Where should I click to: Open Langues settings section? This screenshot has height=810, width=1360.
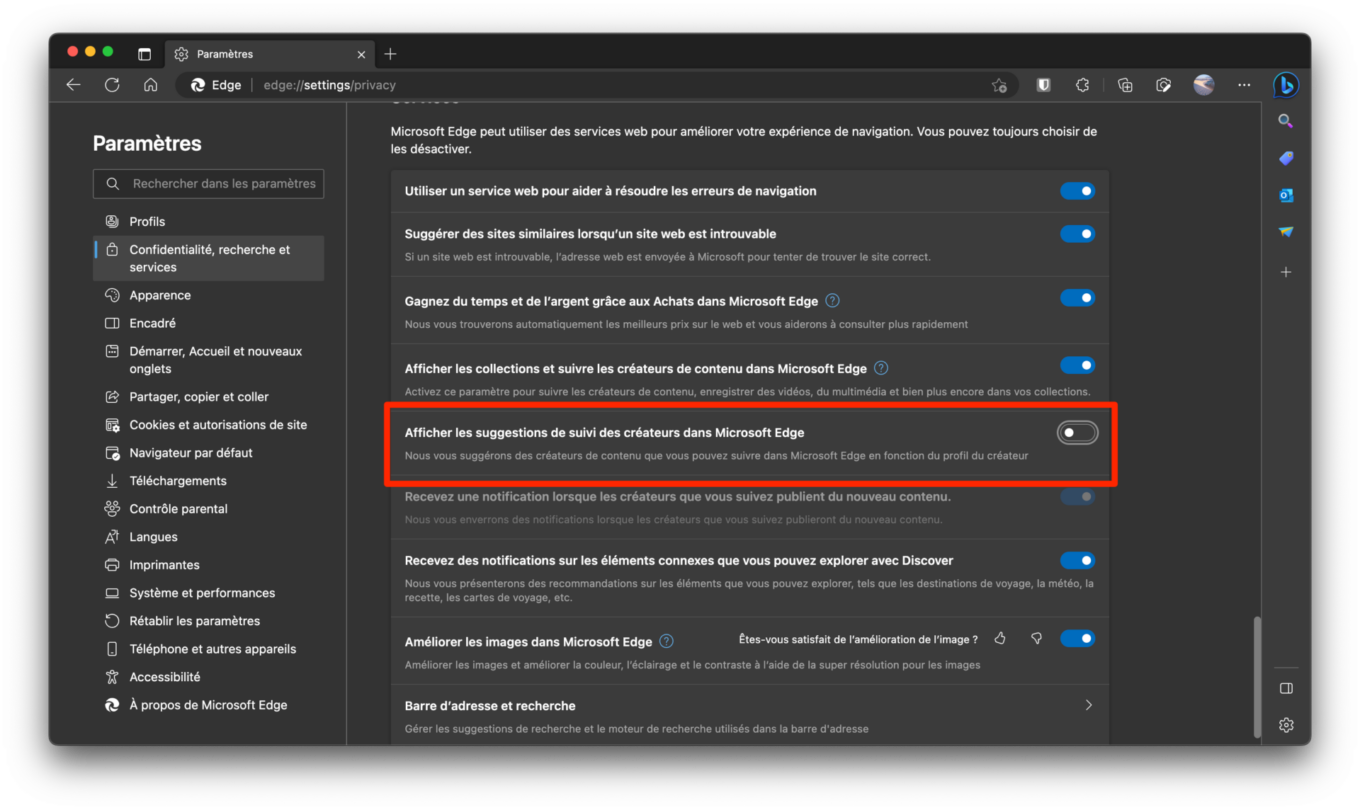208,537
